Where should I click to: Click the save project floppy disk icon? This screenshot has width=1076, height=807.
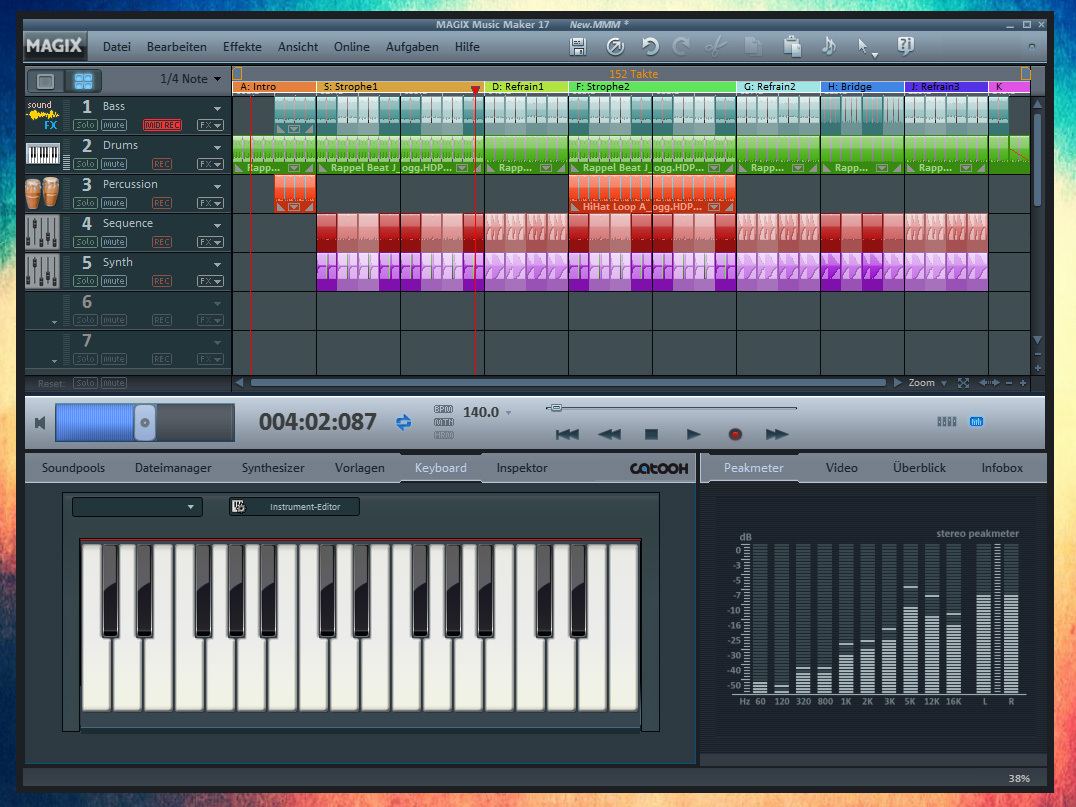pos(578,46)
